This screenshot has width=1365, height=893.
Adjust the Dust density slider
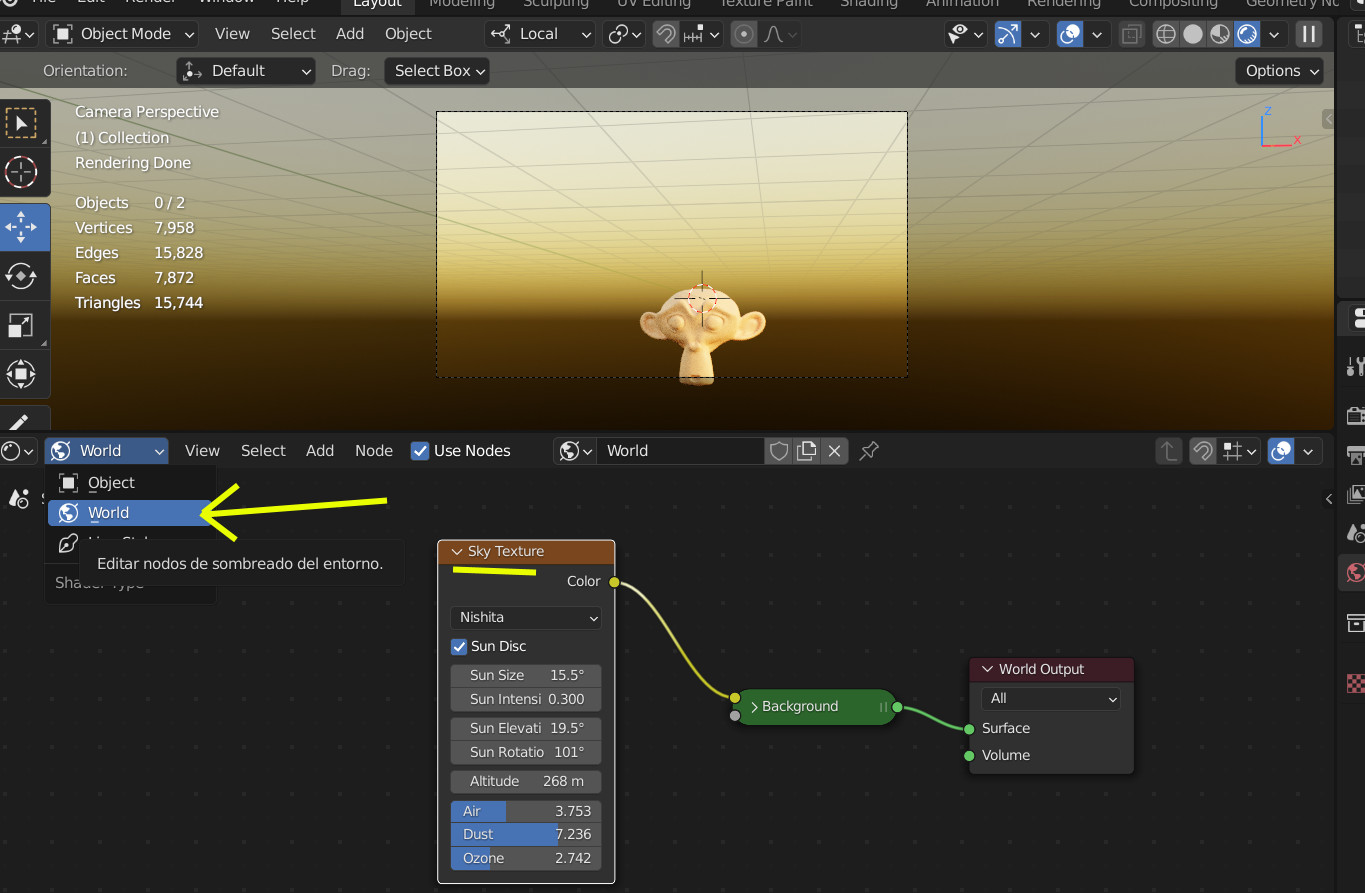click(x=526, y=834)
